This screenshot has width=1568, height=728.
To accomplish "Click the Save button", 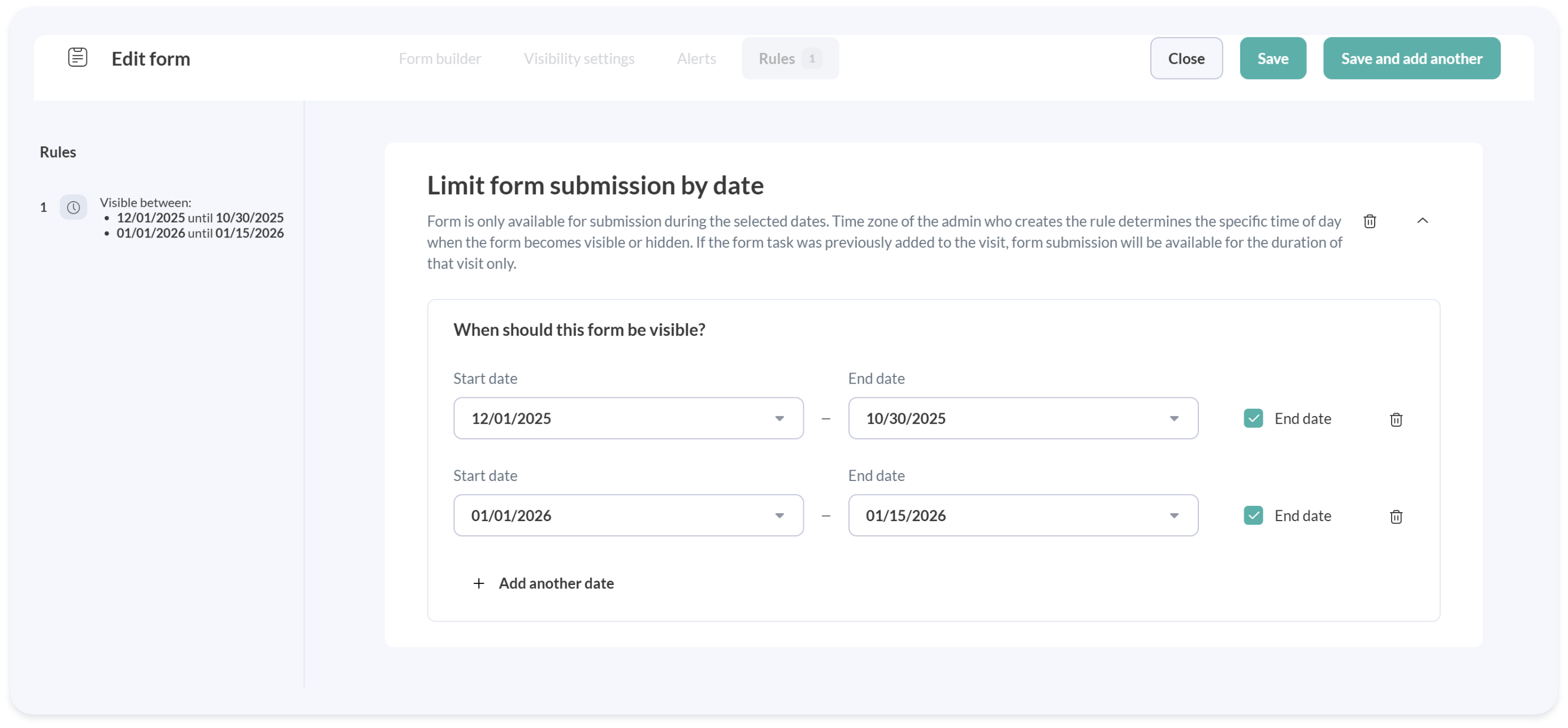I will 1272,58.
